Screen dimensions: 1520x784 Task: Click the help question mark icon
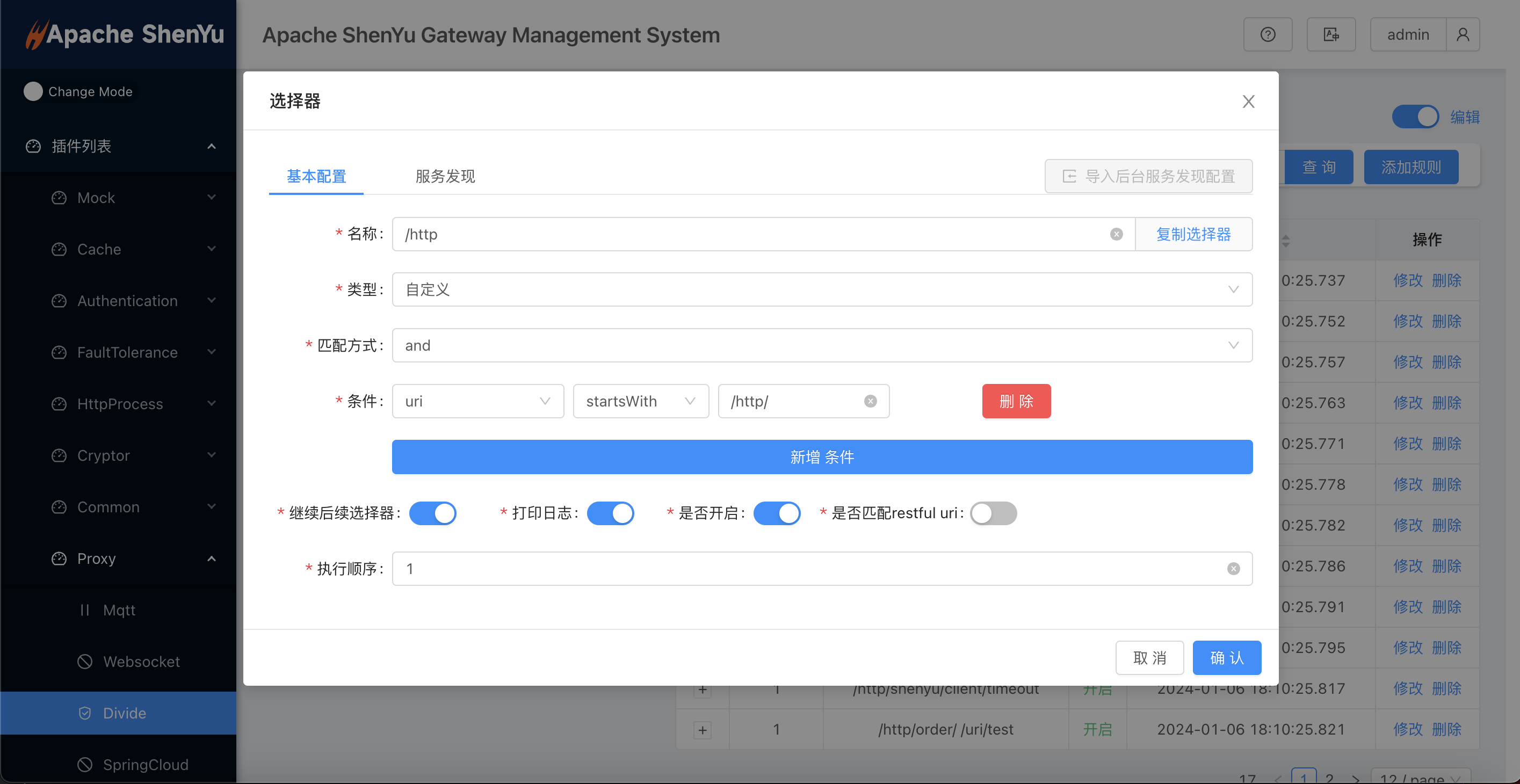(x=1267, y=34)
